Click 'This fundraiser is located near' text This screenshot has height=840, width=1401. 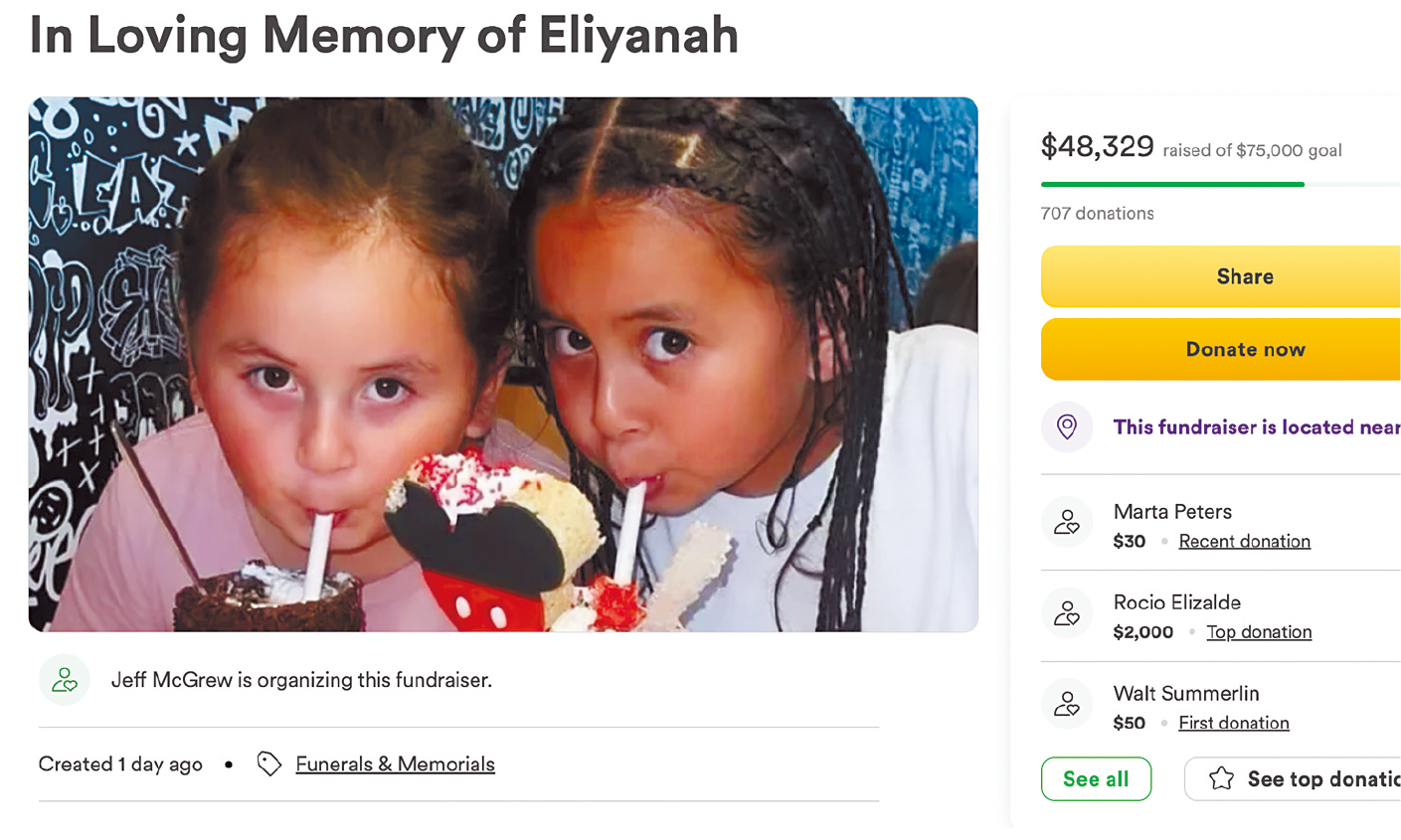[x=1257, y=426]
